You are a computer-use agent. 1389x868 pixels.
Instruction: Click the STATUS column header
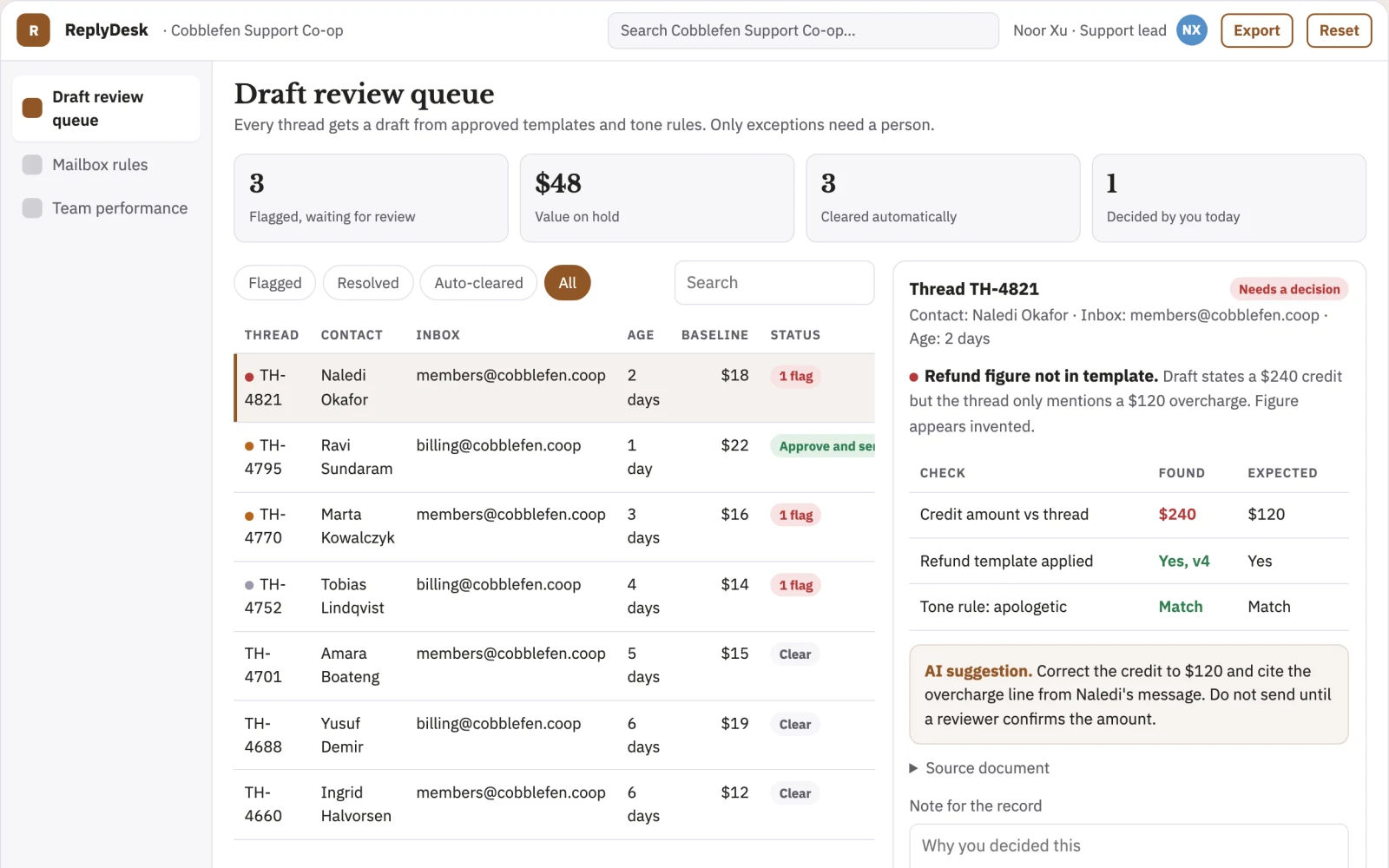pos(795,335)
